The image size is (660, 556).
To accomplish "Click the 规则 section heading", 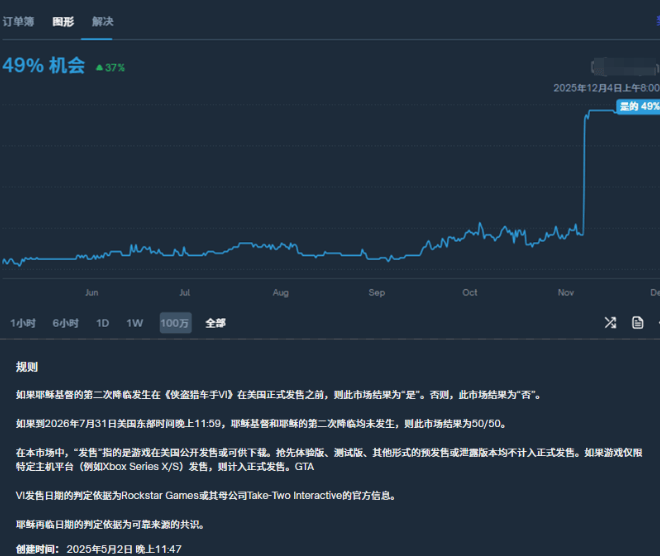I will [x=27, y=367].
